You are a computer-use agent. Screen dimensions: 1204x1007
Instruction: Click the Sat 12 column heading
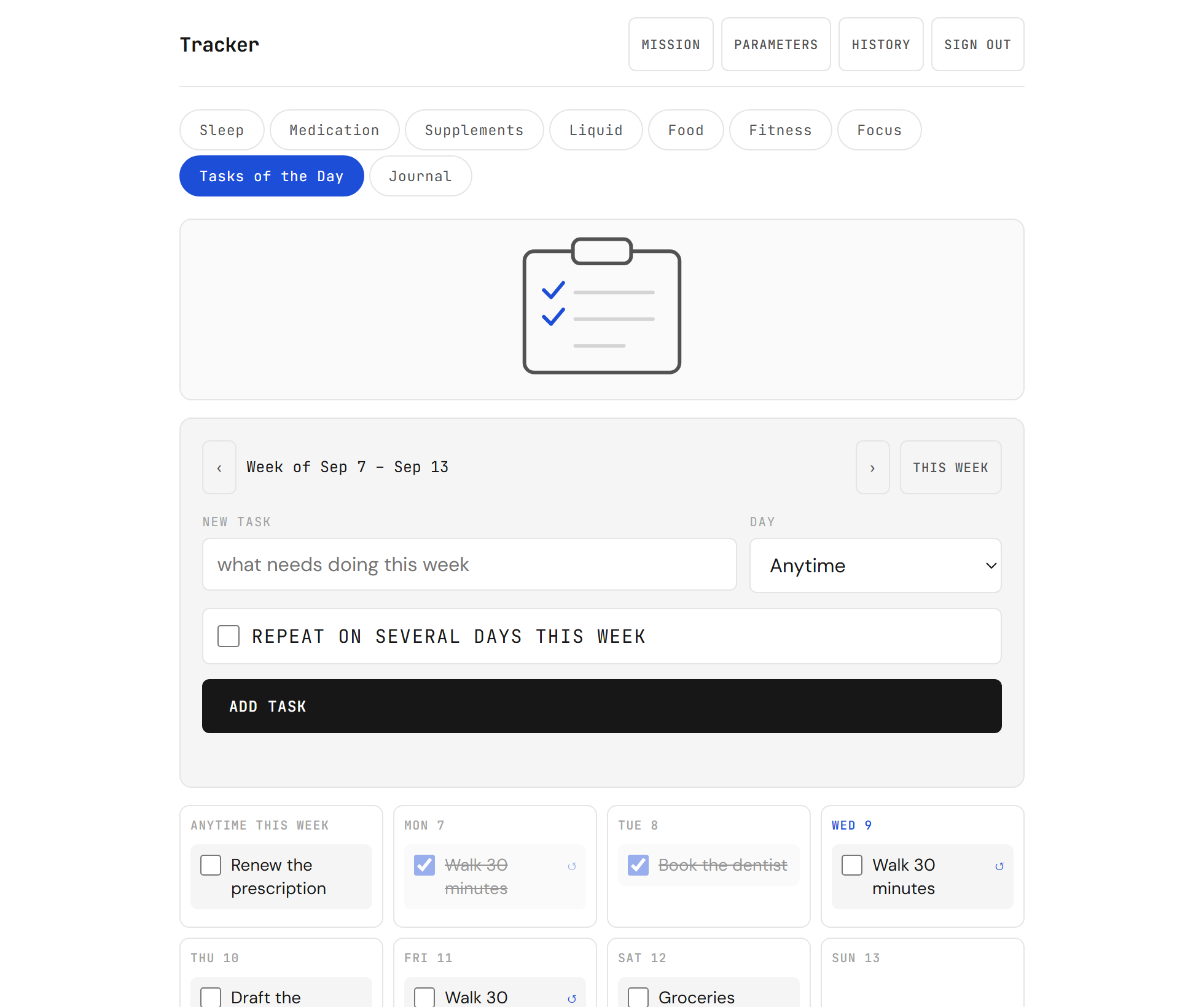(x=642, y=958)
